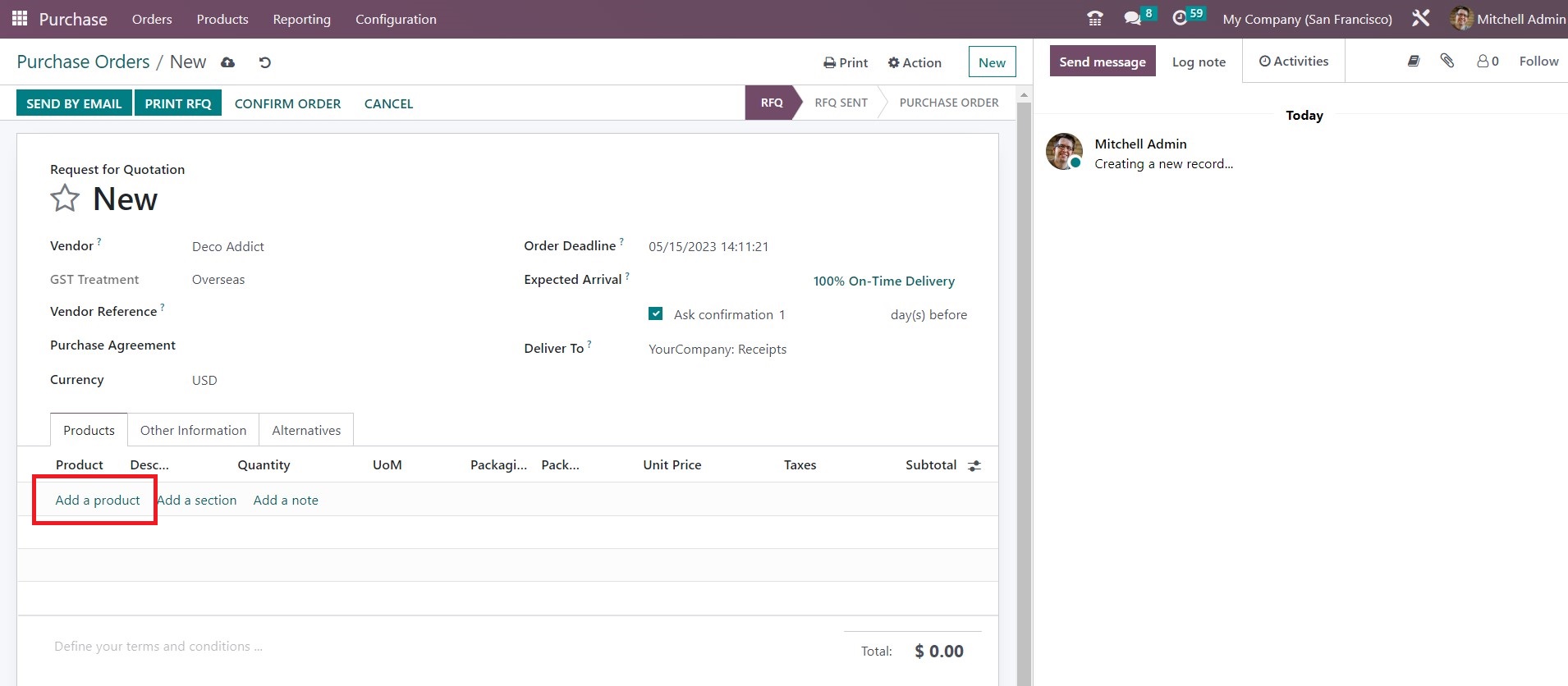
Task: Open optional columns settings icon
Action: point(974,465)
